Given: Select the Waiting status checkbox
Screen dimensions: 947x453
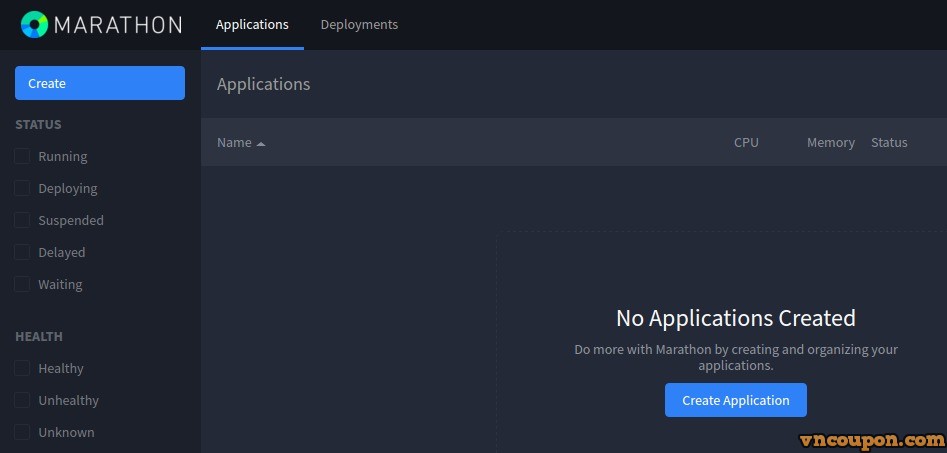Looking at the screenshot, I should pyautogui.click(x=22, y=284).
